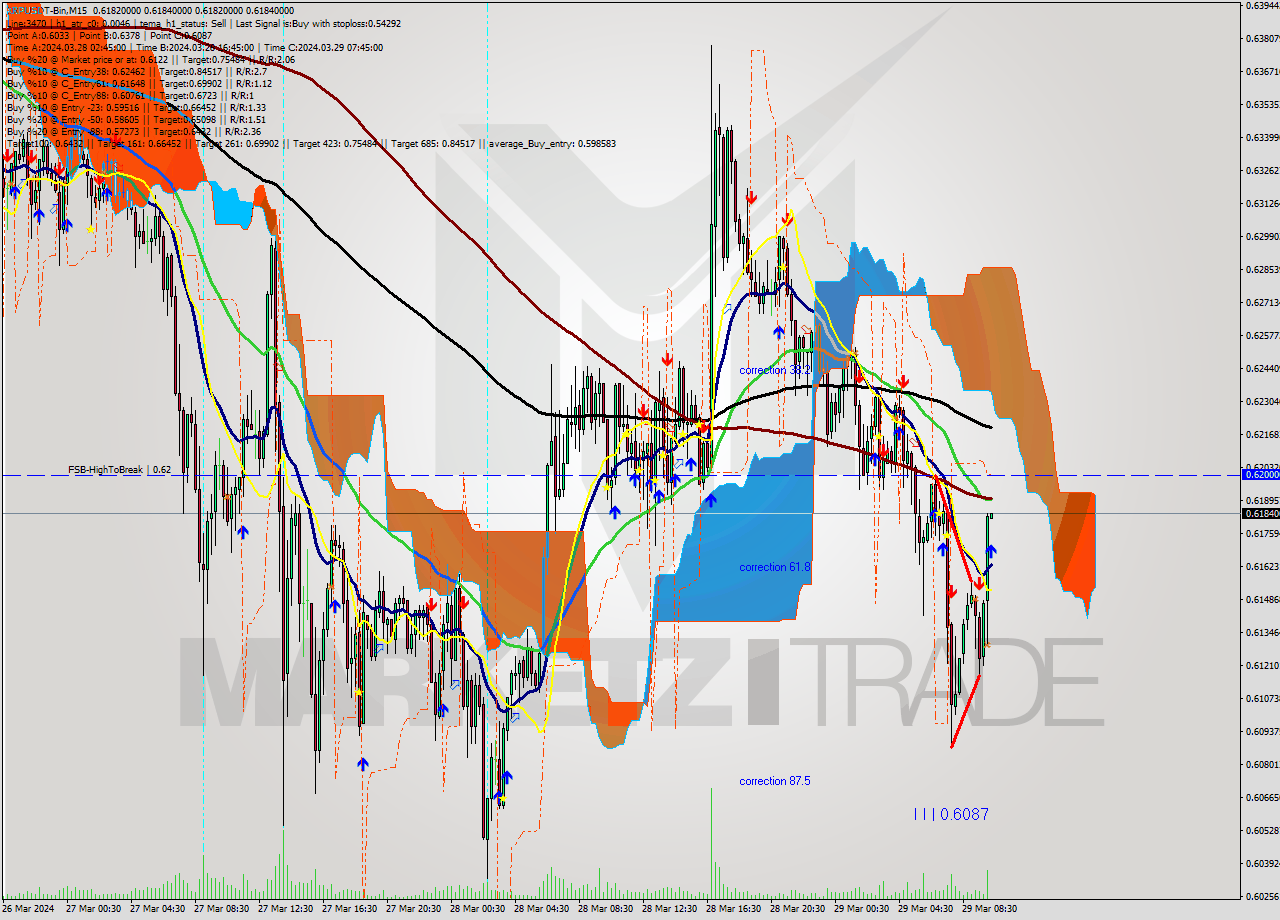Click the 'correction 38.2' chart label
Viewport: 1280px width, 920px height.
pos(775,370)
